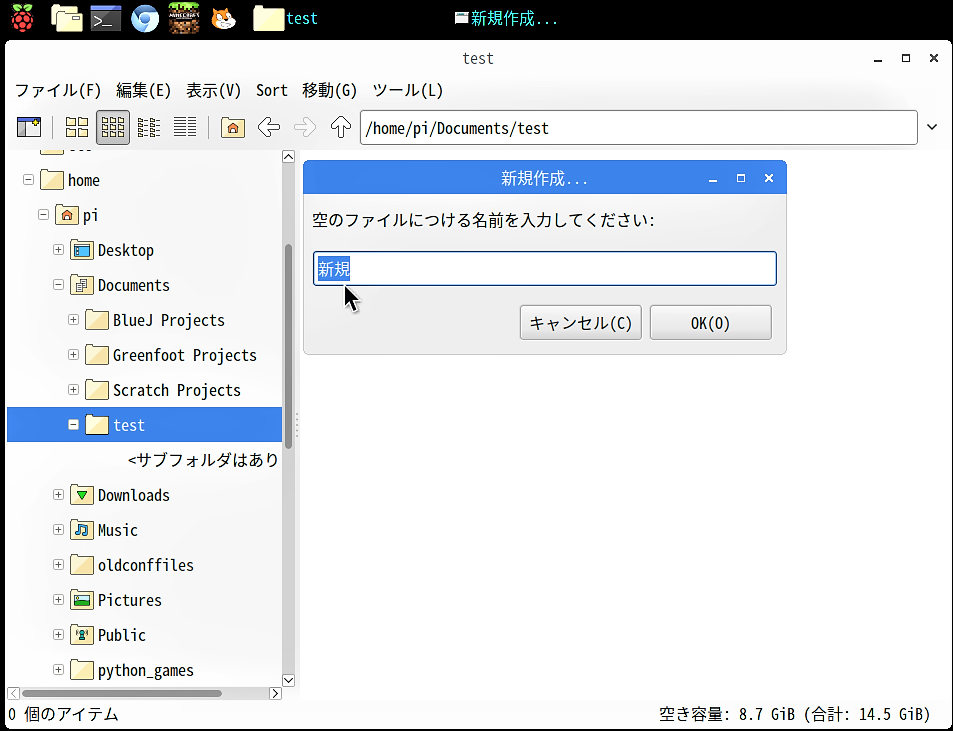Click the file name field containing 新規
Screen dimensions: 953x731
(545, 269)
